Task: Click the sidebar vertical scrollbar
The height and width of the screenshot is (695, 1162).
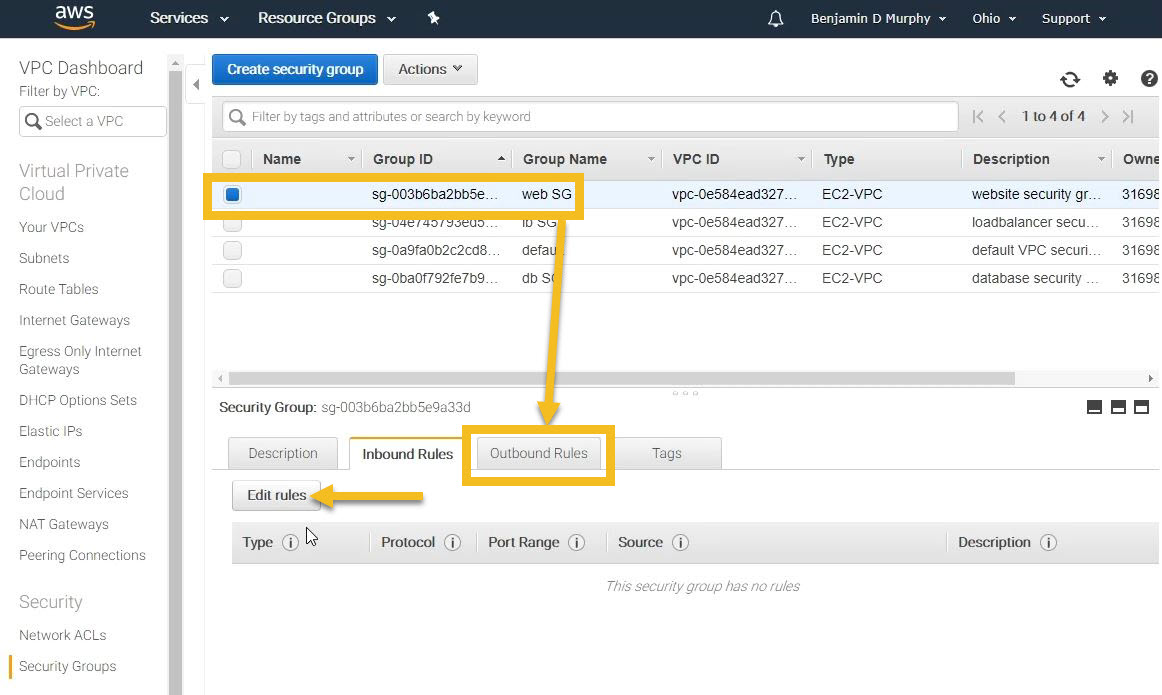Action: tap(175, 382)
